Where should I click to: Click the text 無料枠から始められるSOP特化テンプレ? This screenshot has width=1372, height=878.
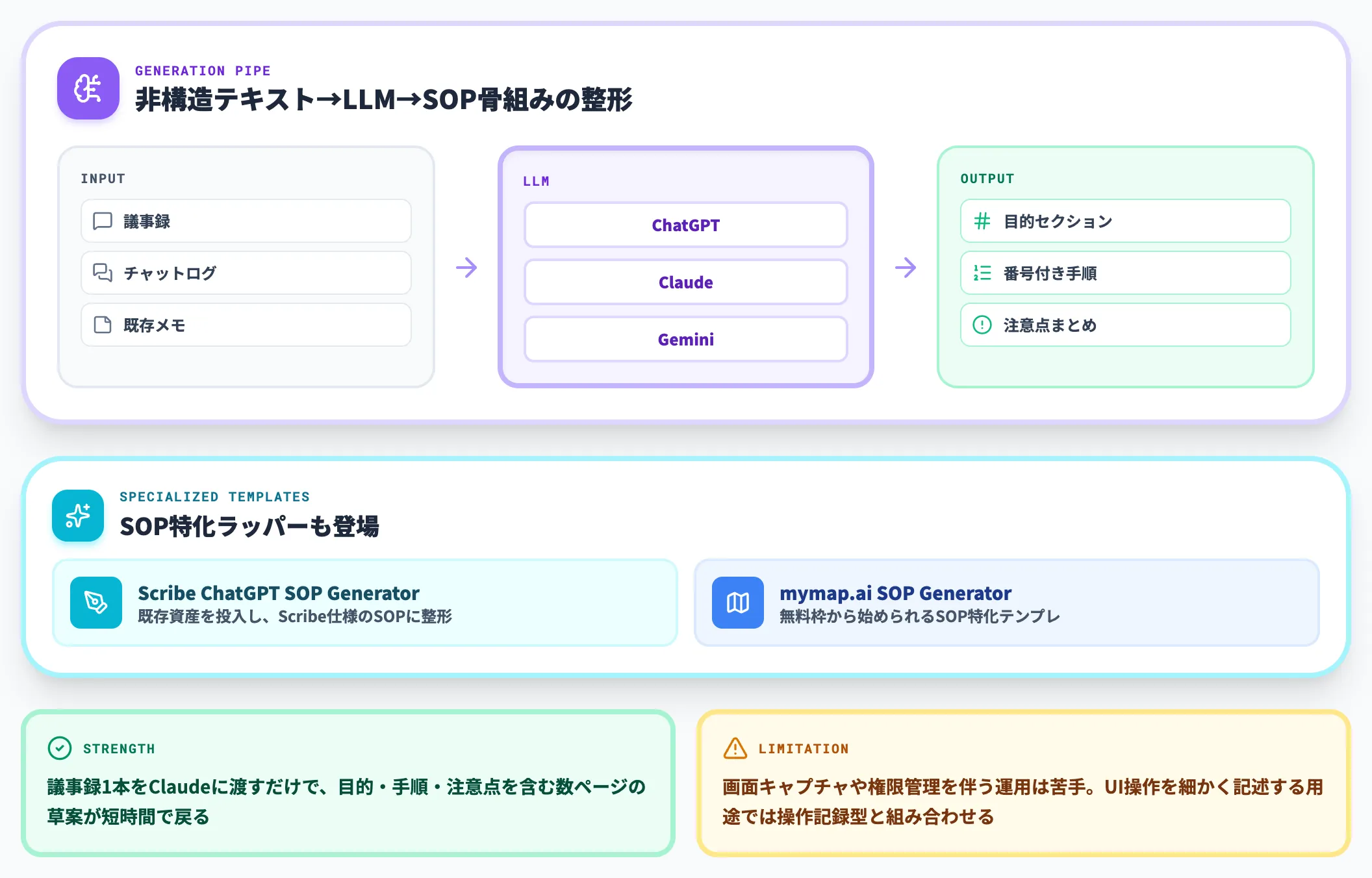(920, 616)
